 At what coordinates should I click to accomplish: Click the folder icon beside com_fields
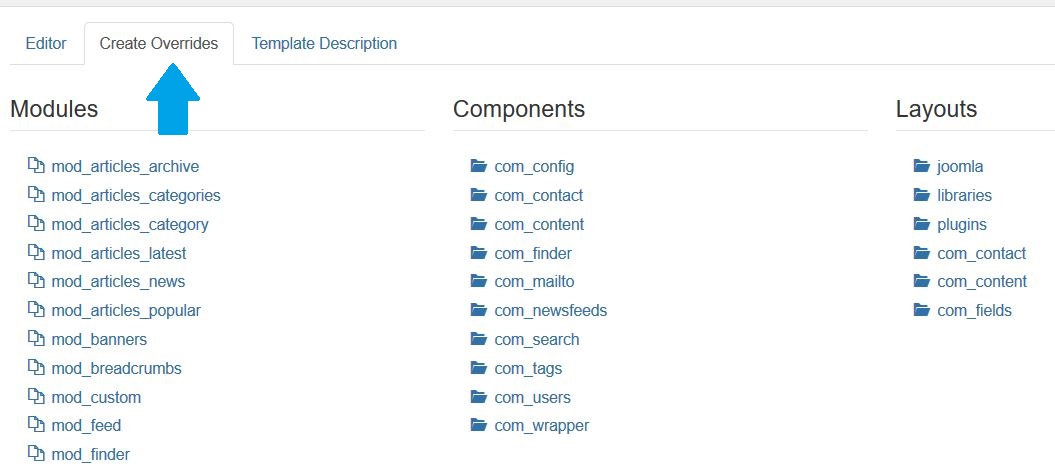point(922,310)
